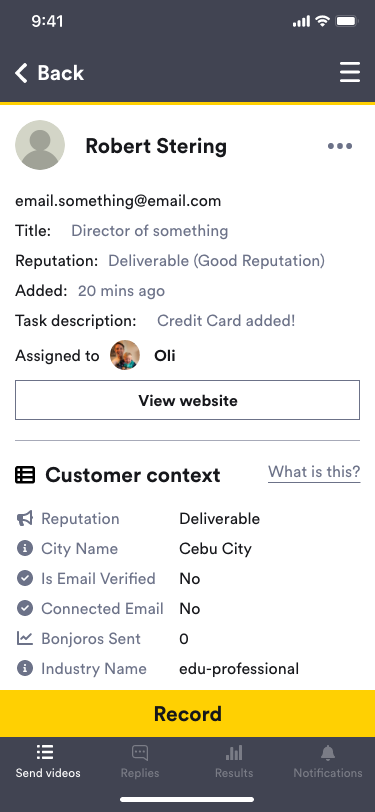The width and height of the screenshot is (375, 812).
Task: Click the info icon next to City Name
Action: pos(25,548)
